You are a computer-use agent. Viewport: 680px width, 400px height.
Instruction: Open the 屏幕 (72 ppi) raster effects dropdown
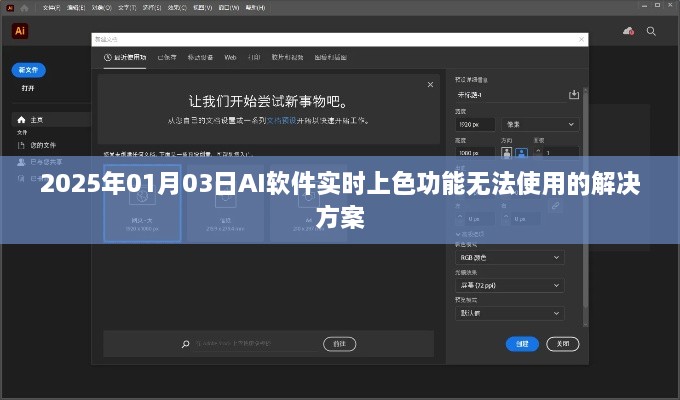pyautogui.click(x=510, y=285)
